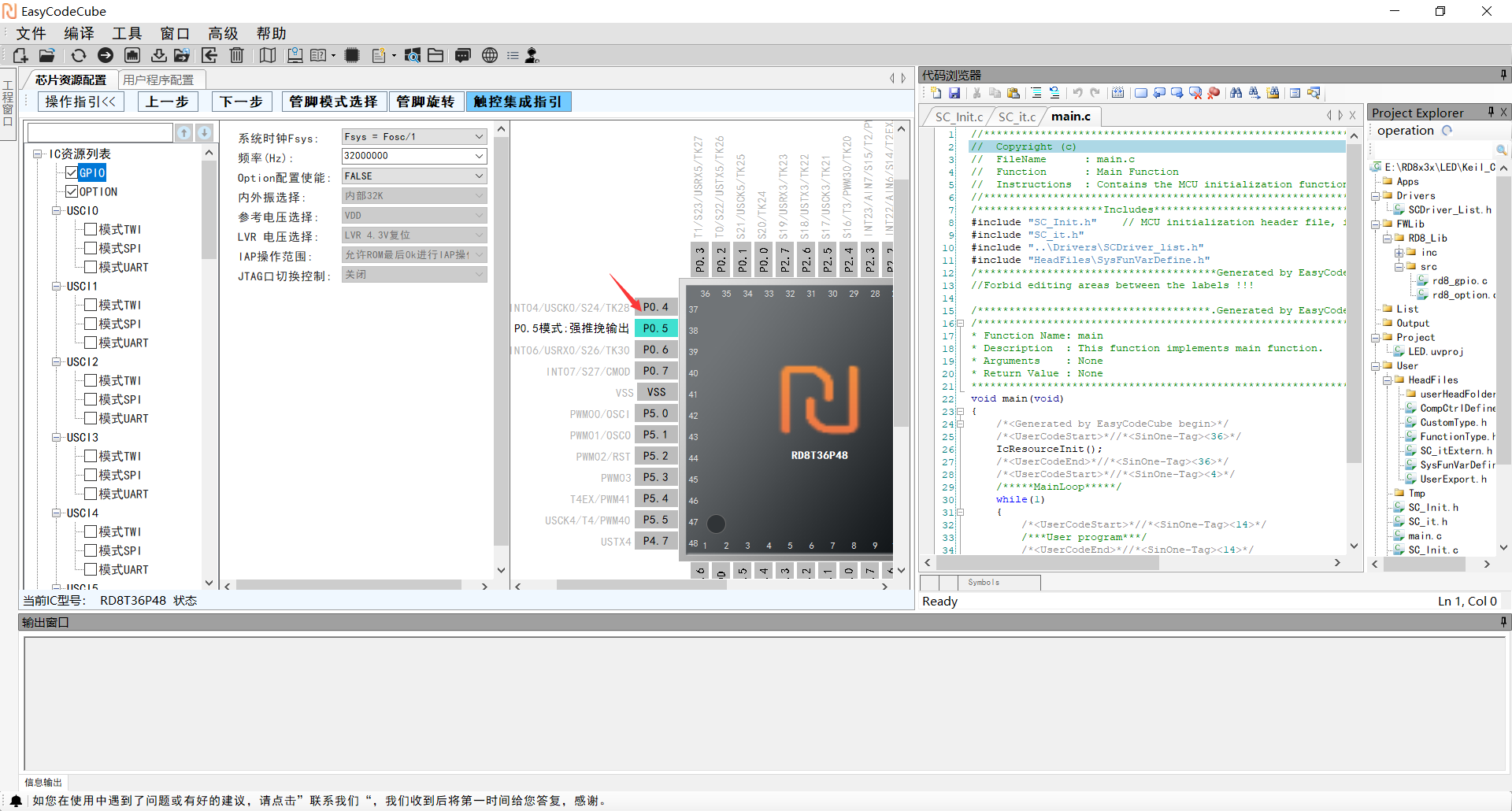The width and height of the screenshot is (1512, 811).
Task: Click the down arrow next to IC search box
Action: coord(204,132)
